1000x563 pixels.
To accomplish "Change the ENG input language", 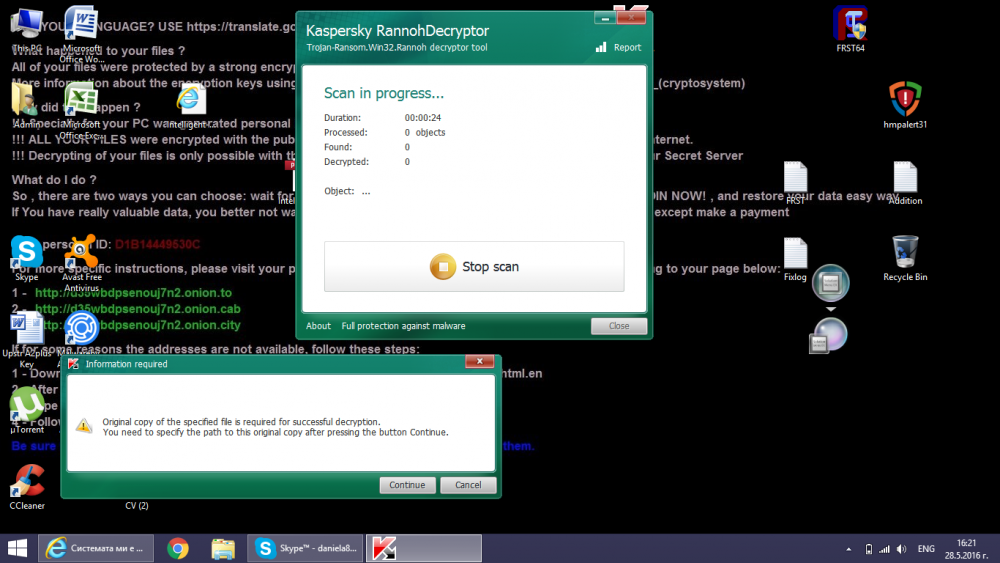I will click(926, 549).
